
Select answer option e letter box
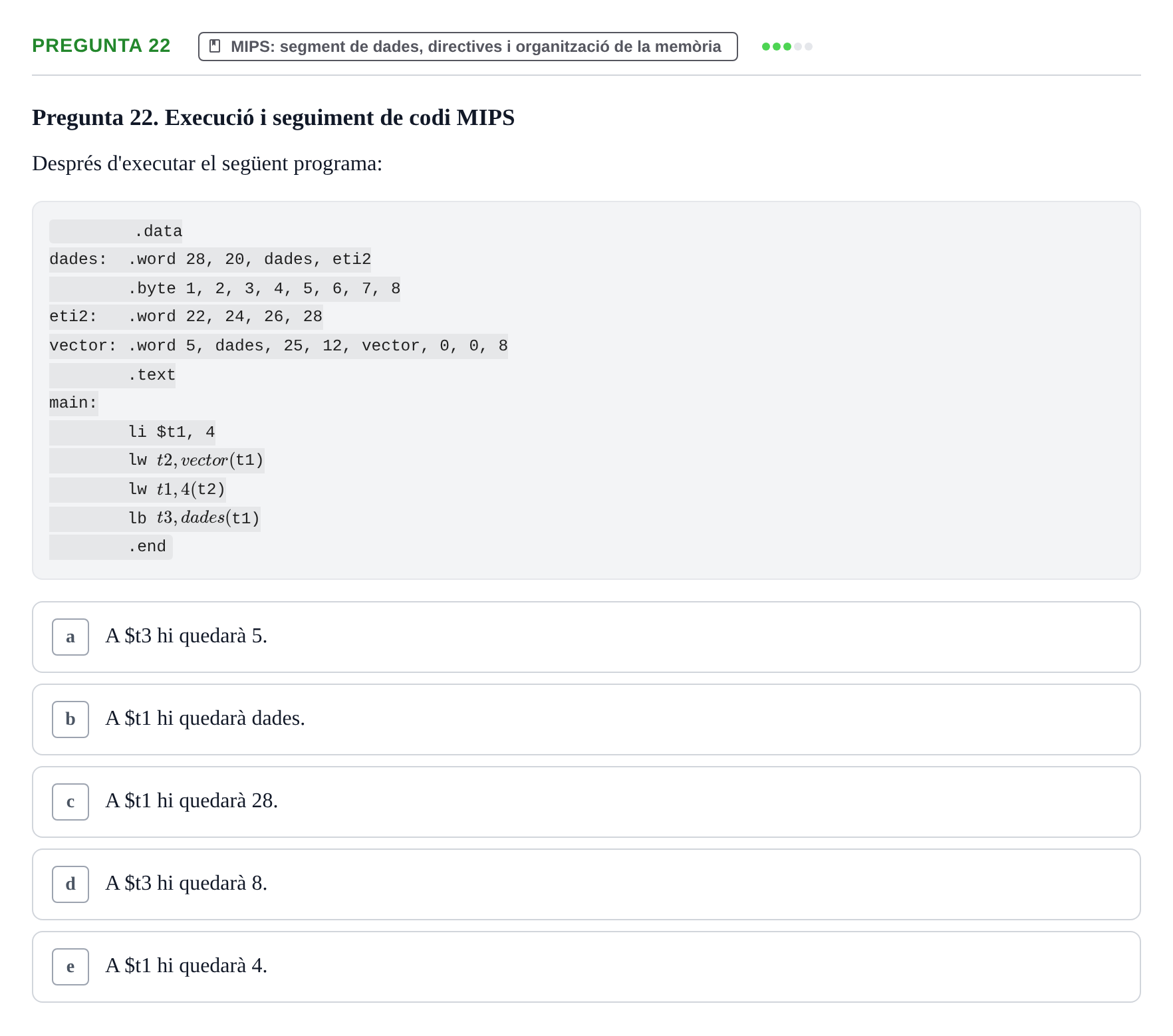tap(70, 967)
